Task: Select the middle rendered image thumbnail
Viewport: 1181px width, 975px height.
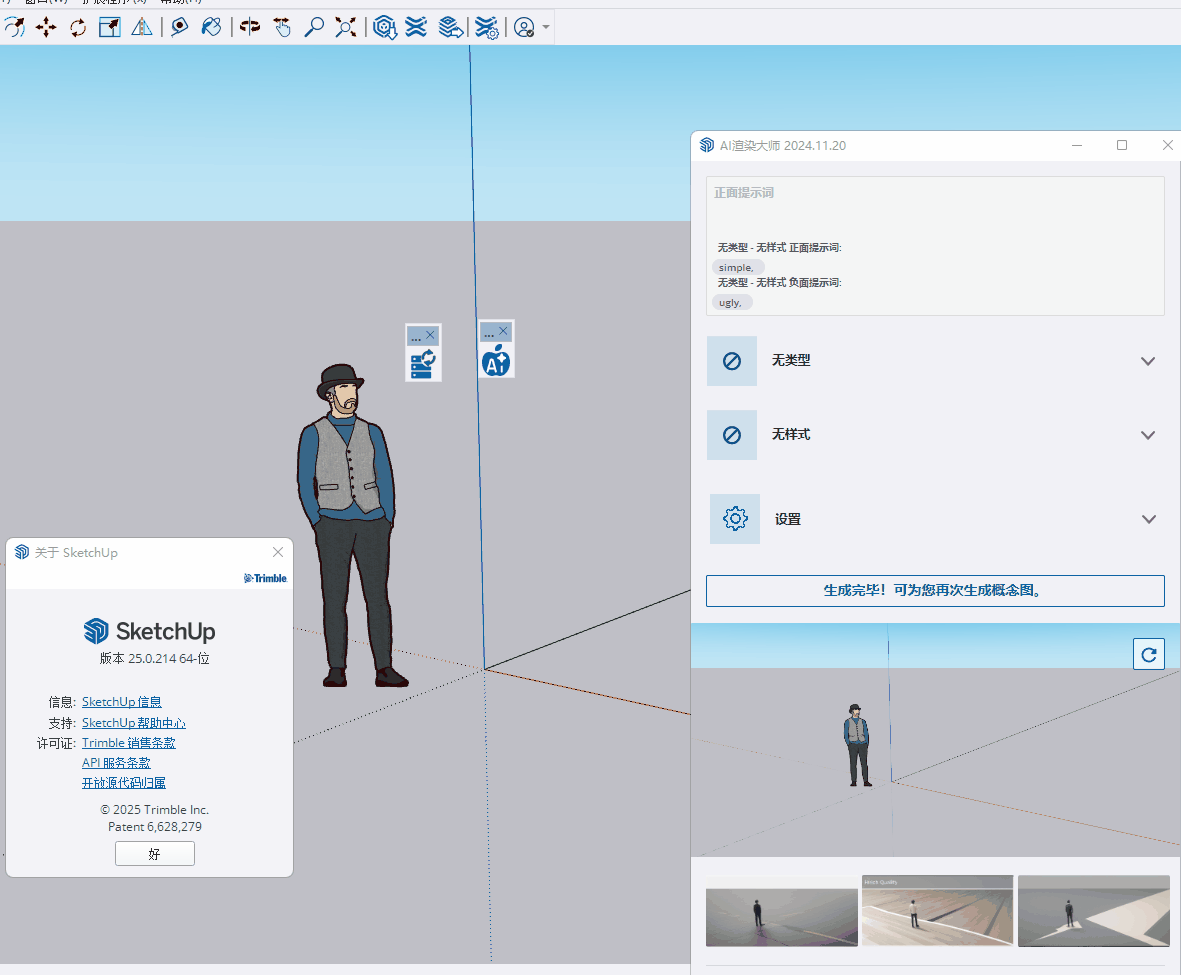Action: (x=937, y=910)
